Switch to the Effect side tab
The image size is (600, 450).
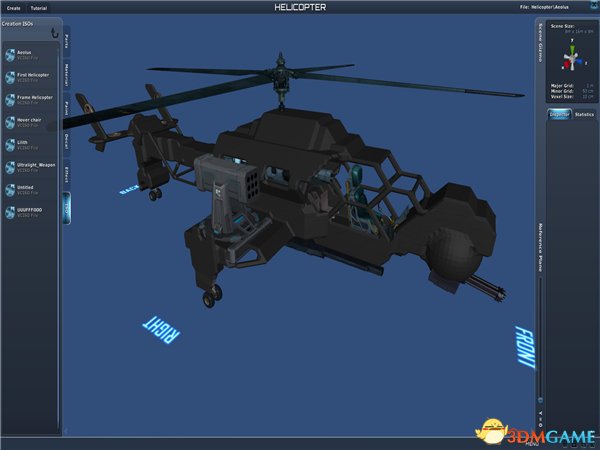66,172
